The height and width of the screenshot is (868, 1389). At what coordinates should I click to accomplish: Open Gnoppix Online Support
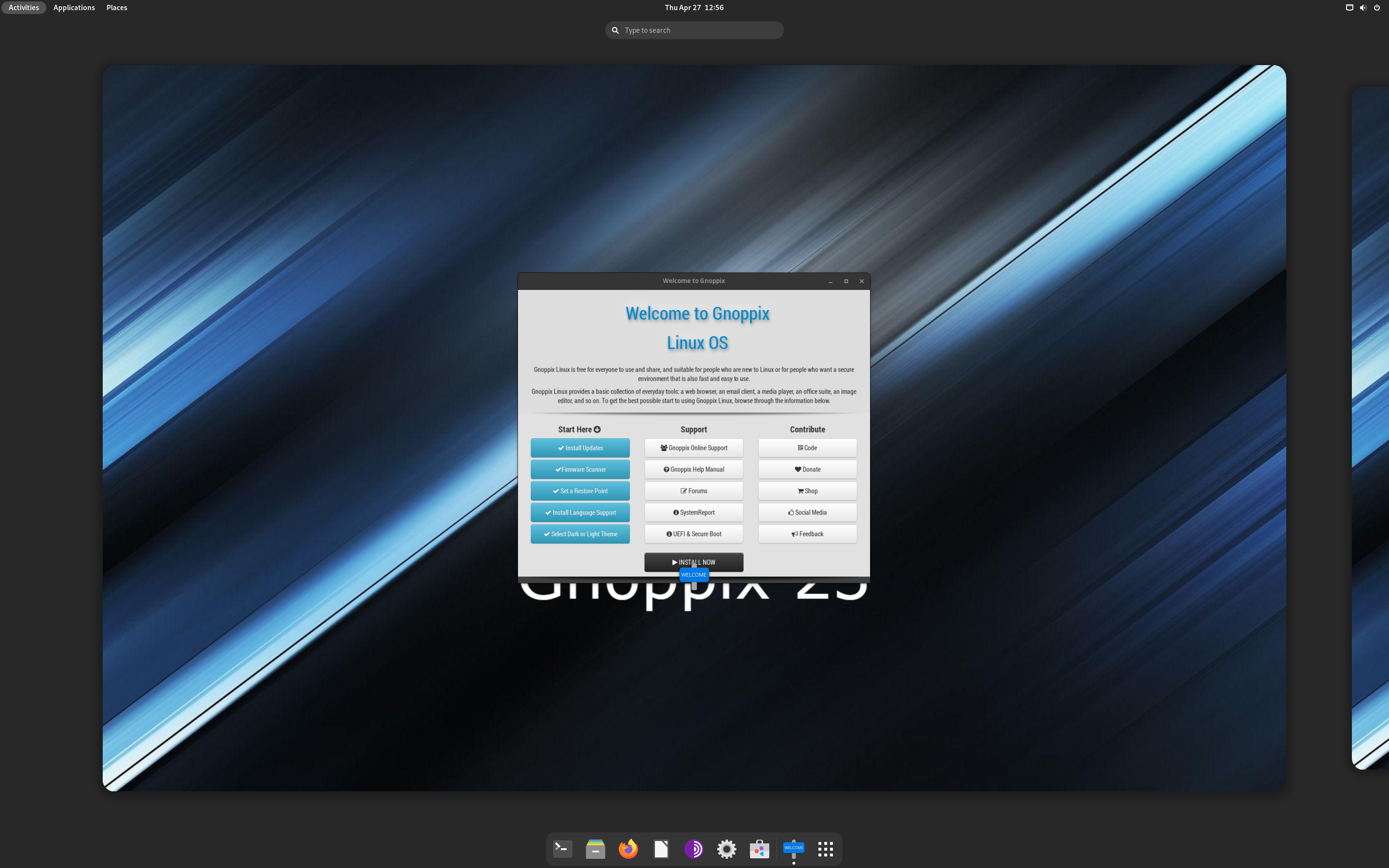click(x=694, y=448)
